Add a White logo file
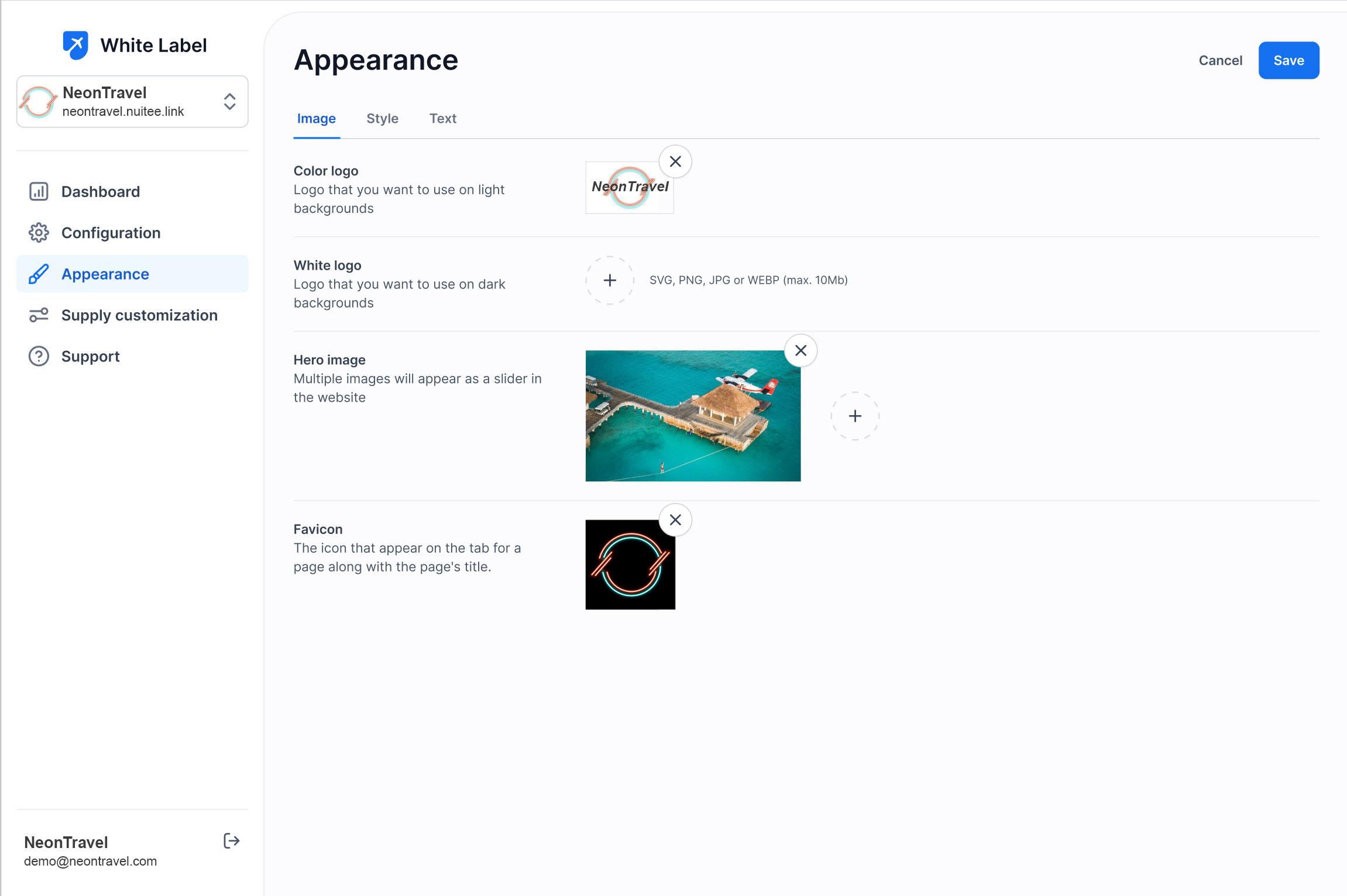Viewport: 1347px width, 896px height. click(x=610, y=280)
